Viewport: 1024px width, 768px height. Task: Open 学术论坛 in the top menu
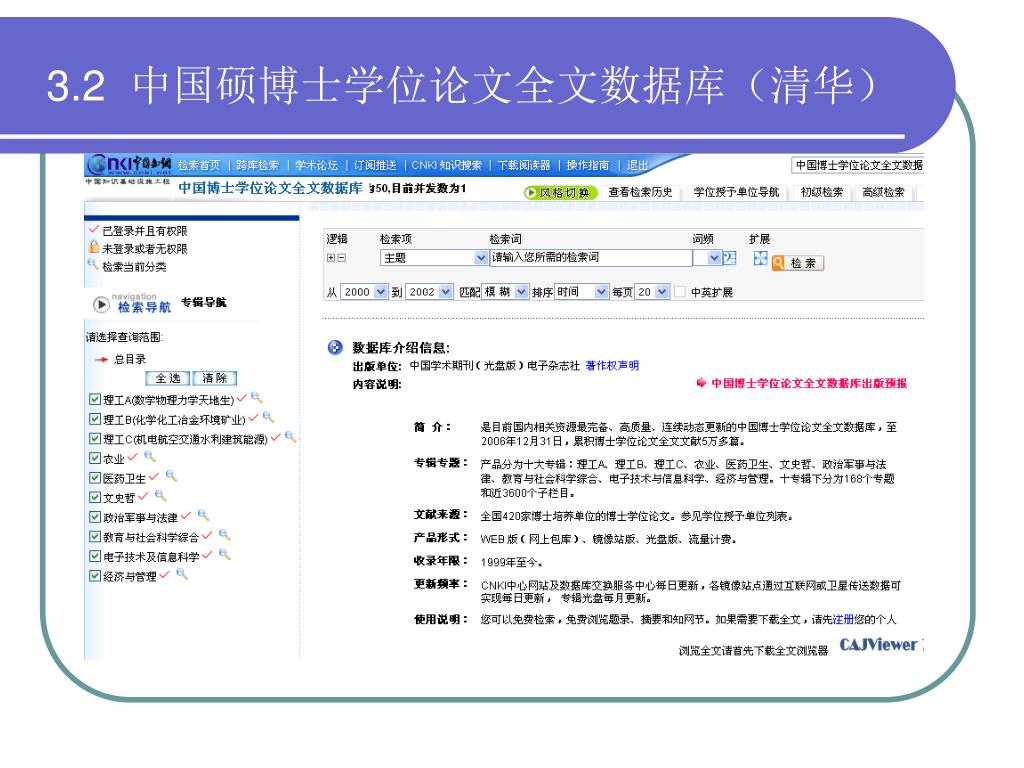coord(316,166)
